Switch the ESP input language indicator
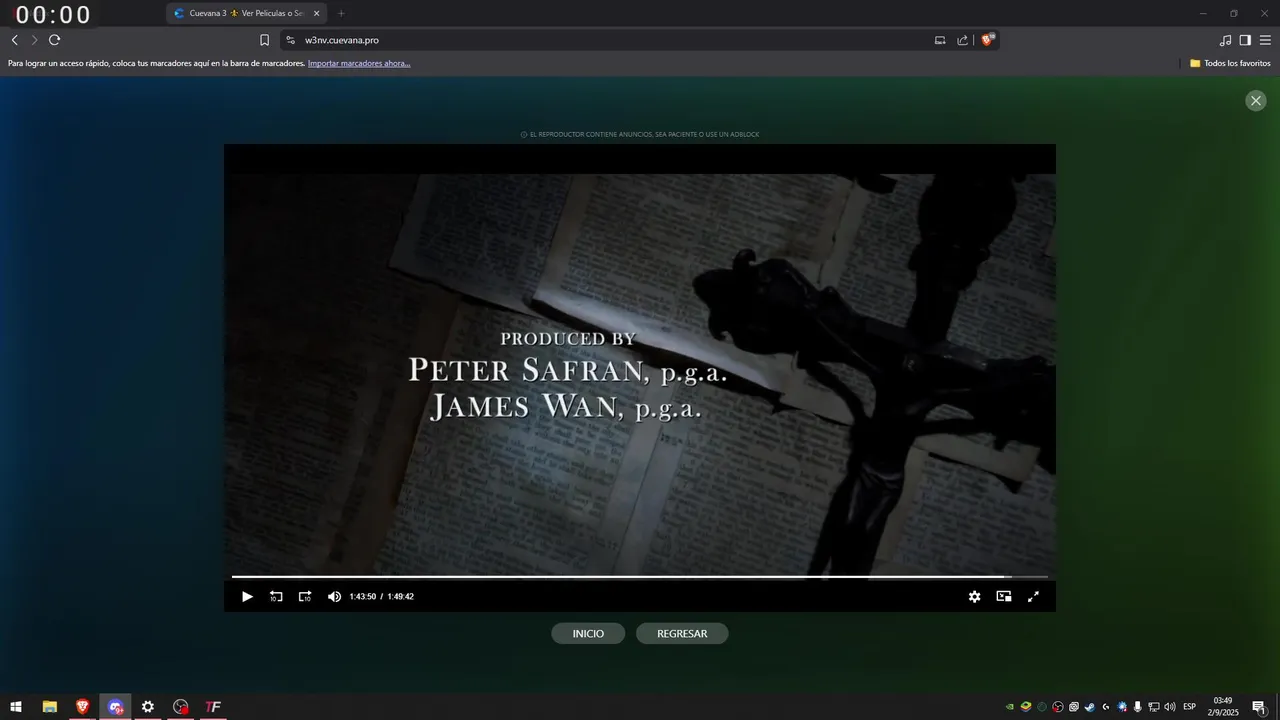 [1190, 707]
